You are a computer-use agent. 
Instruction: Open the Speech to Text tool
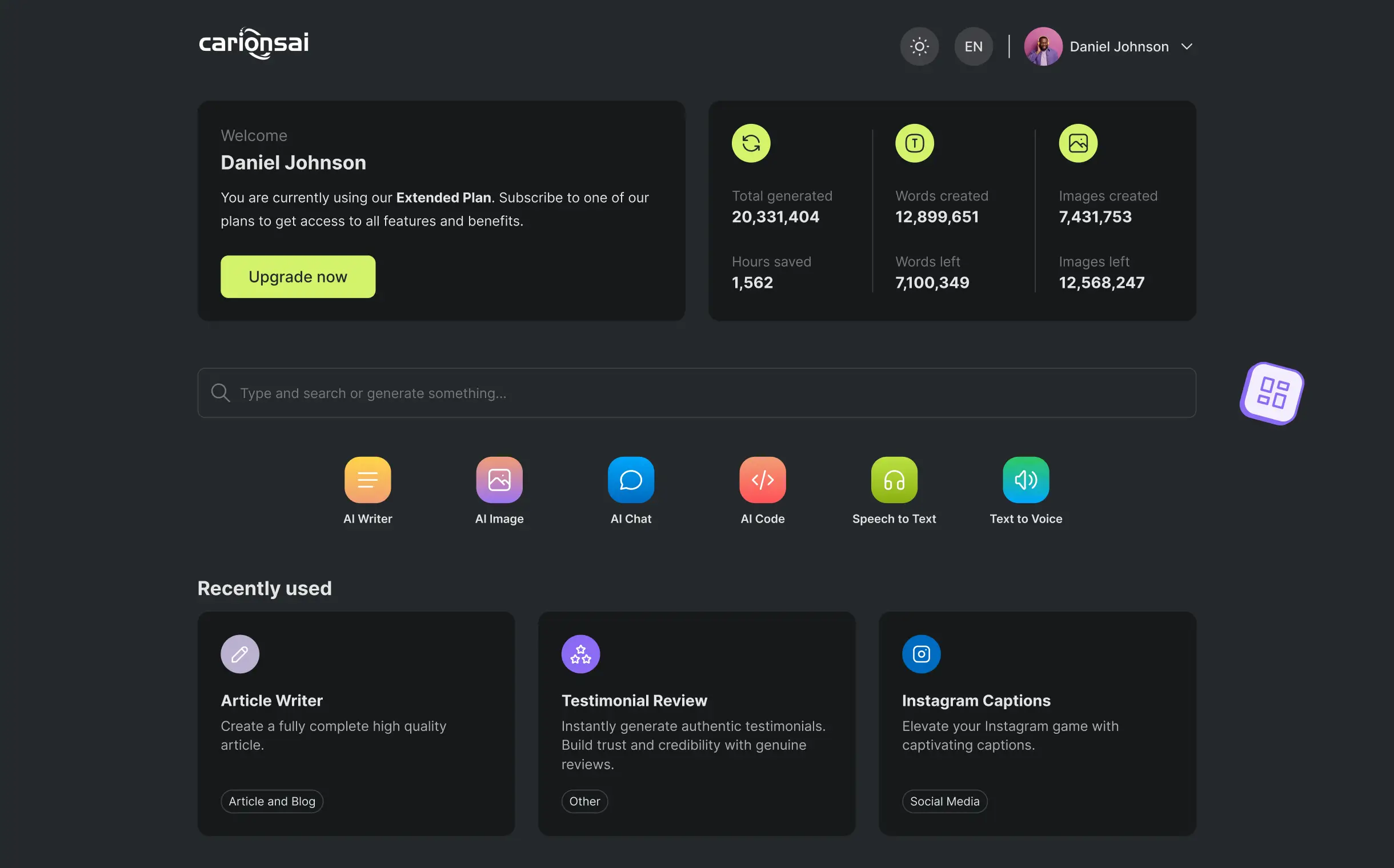[x=894, y=479]
